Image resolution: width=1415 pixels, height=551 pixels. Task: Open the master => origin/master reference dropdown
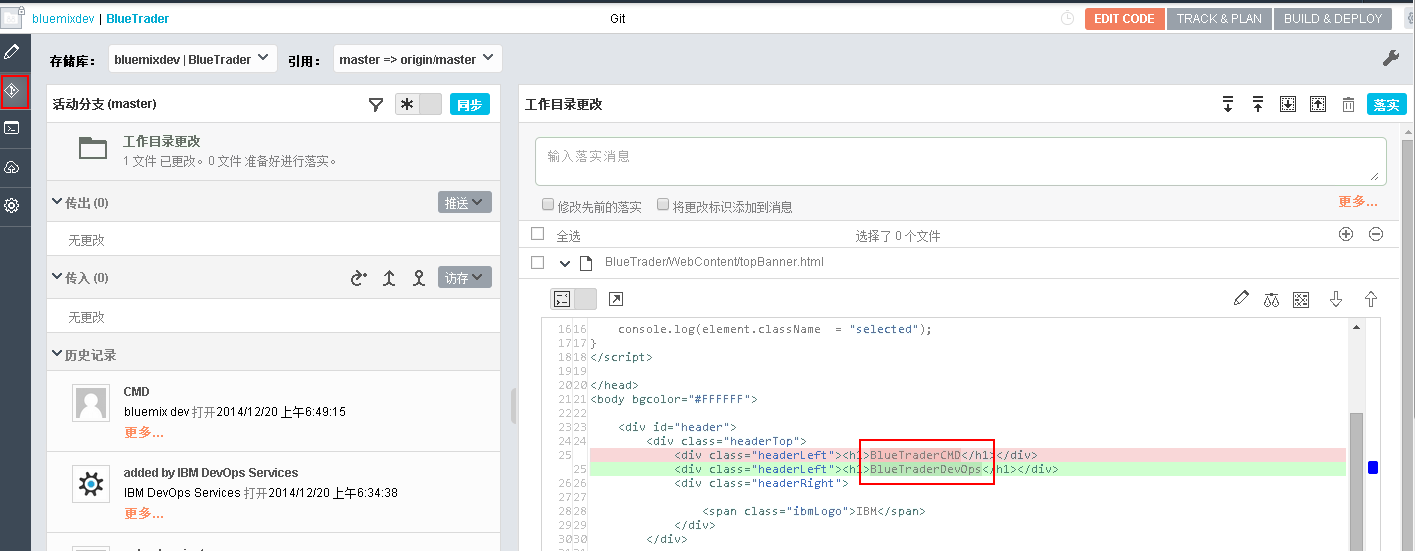point(417,59)
